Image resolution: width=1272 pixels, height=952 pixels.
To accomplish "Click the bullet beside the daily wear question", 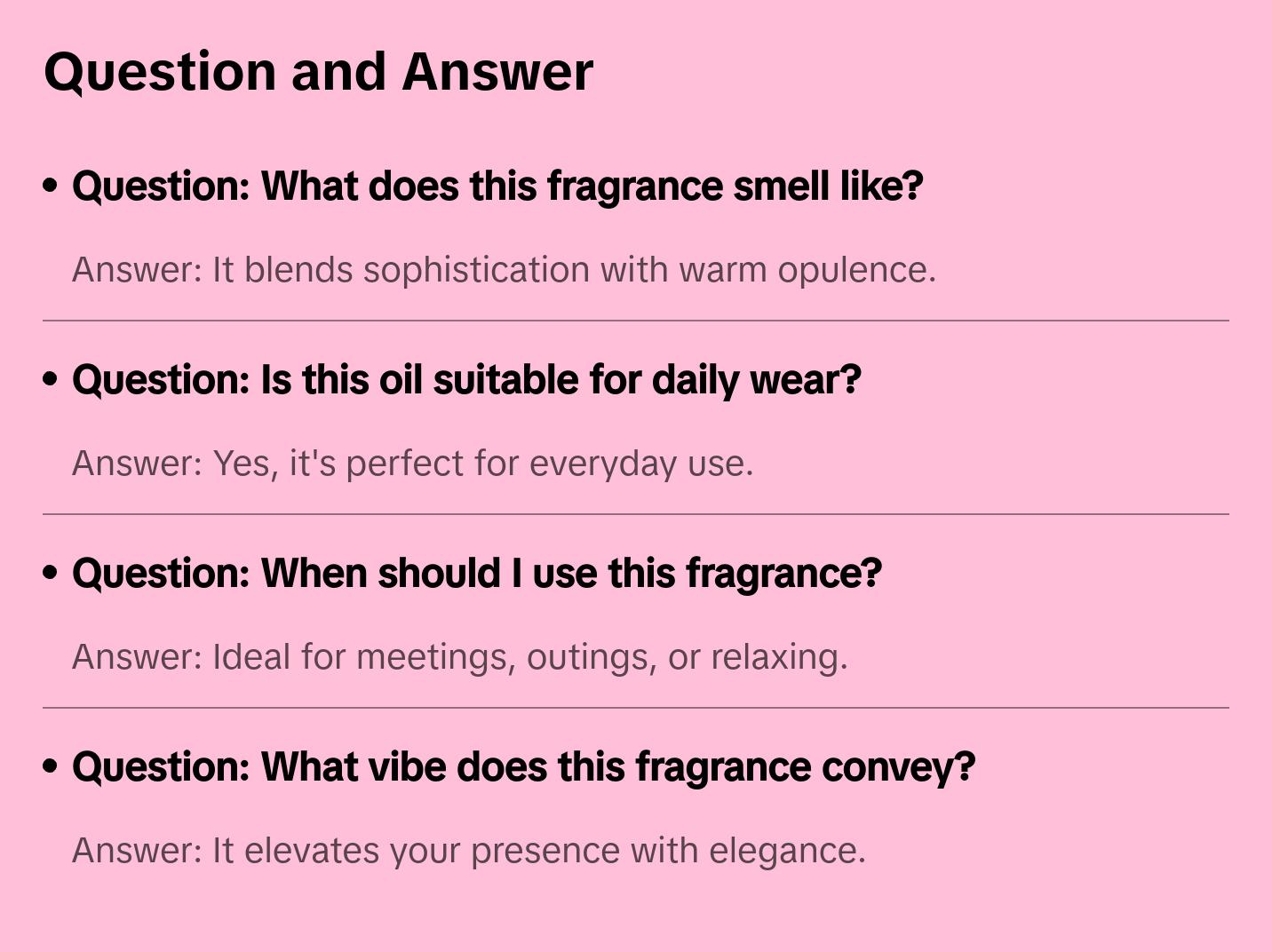I will point(51,379).
